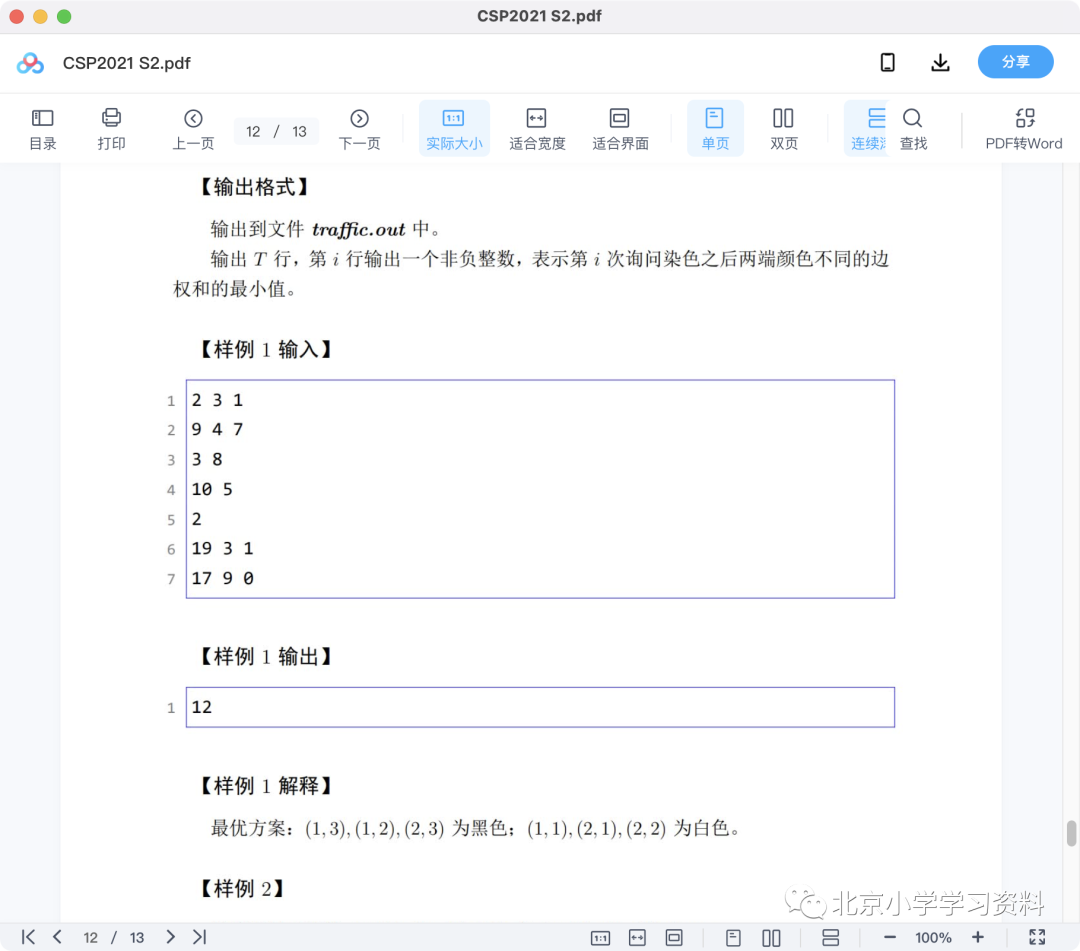Switch to 单页 single page layout

[x=715, y=129]
